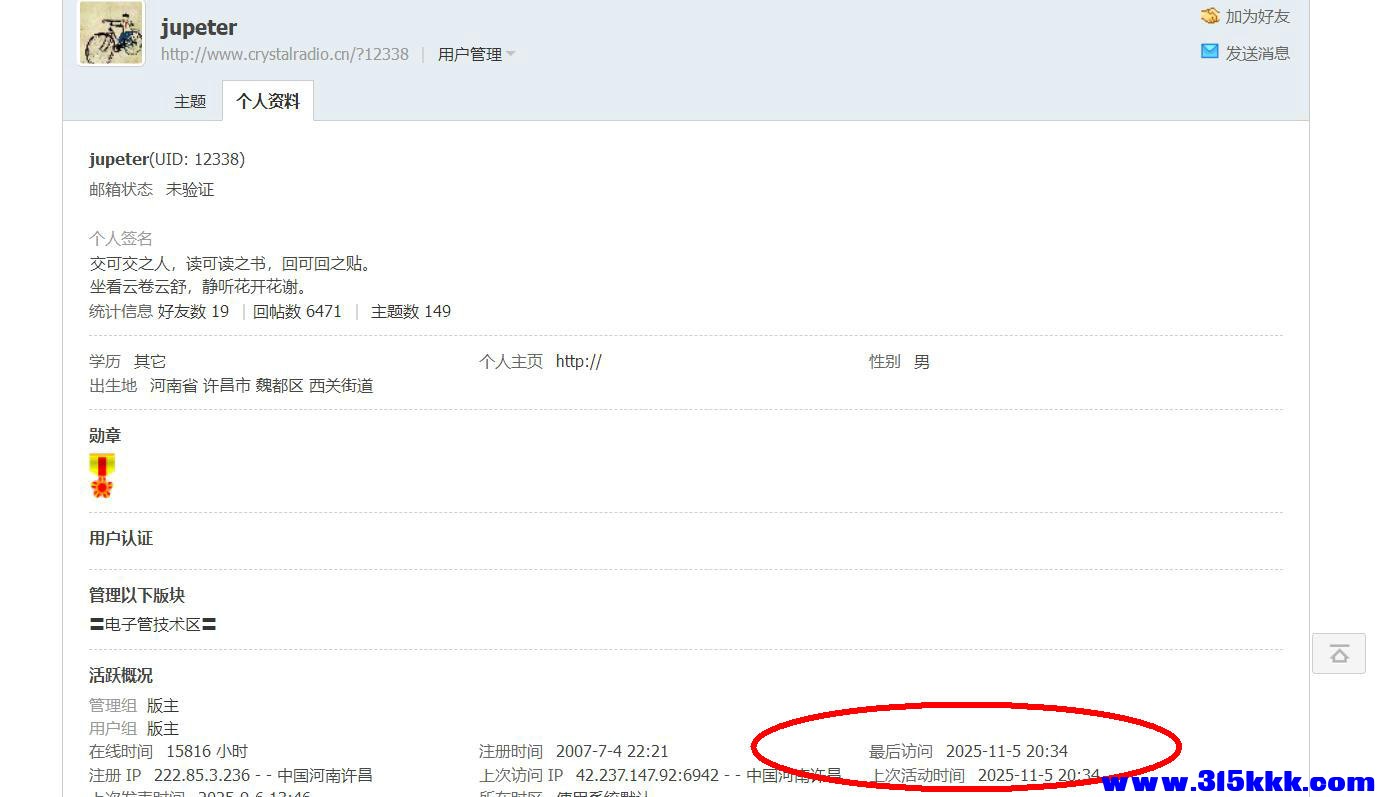1380x797 pixels.
Task: Click the back-to-top arrow button
Action: [1338, 653]
